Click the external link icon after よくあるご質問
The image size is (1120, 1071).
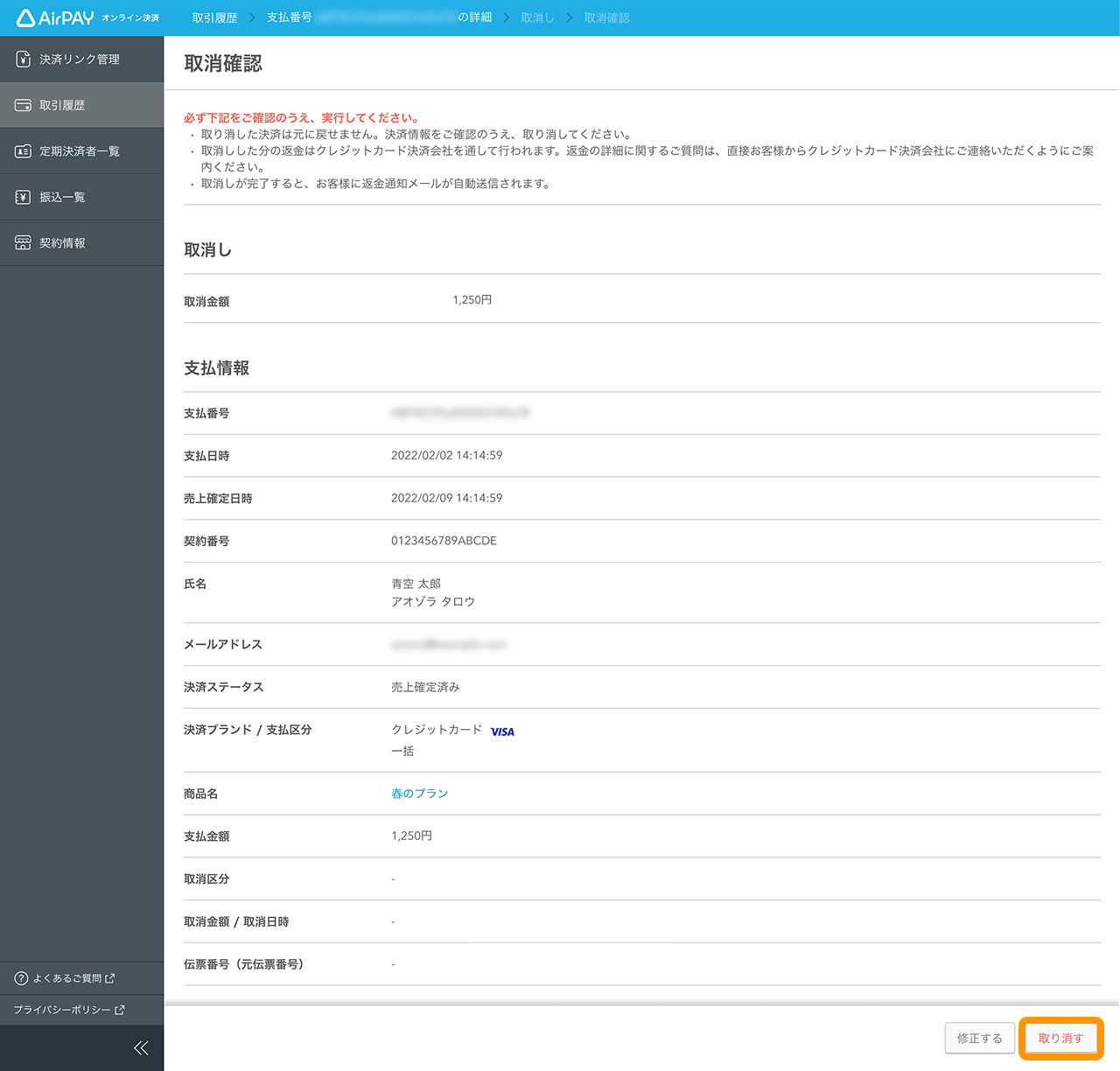[109, 977]
